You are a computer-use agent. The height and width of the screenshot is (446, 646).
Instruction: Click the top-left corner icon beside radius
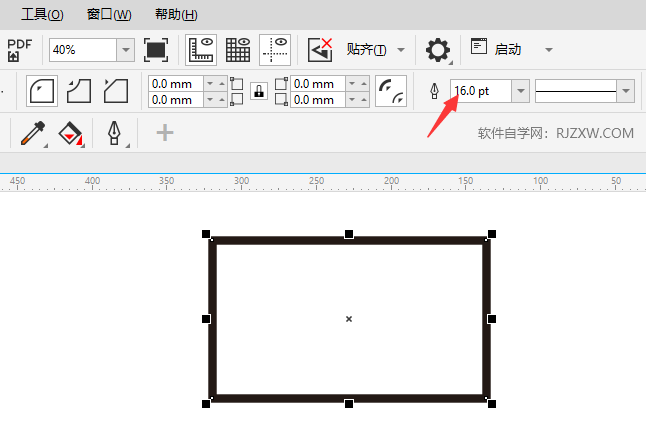(236, 84)
